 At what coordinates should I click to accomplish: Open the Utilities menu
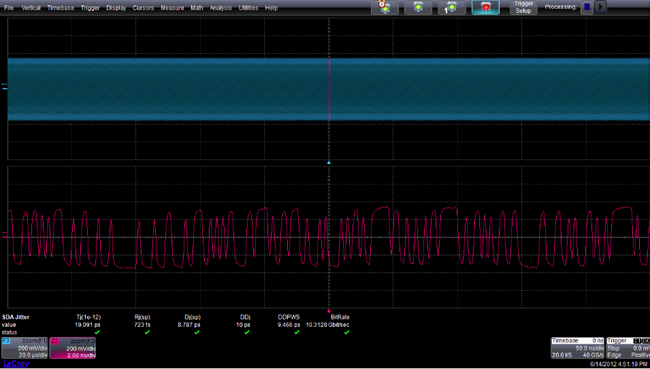point(248,8)
